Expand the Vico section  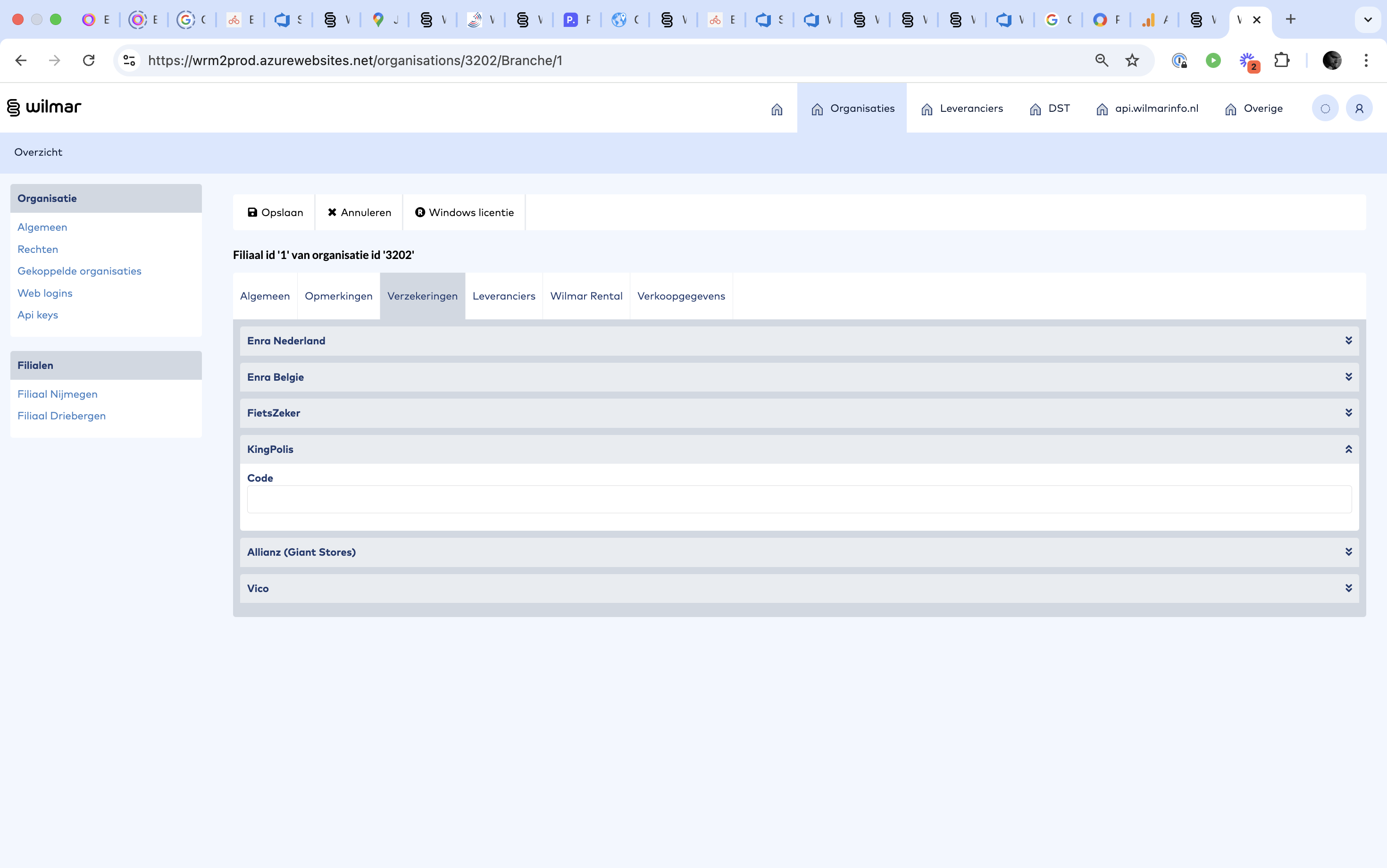[799, 588]
